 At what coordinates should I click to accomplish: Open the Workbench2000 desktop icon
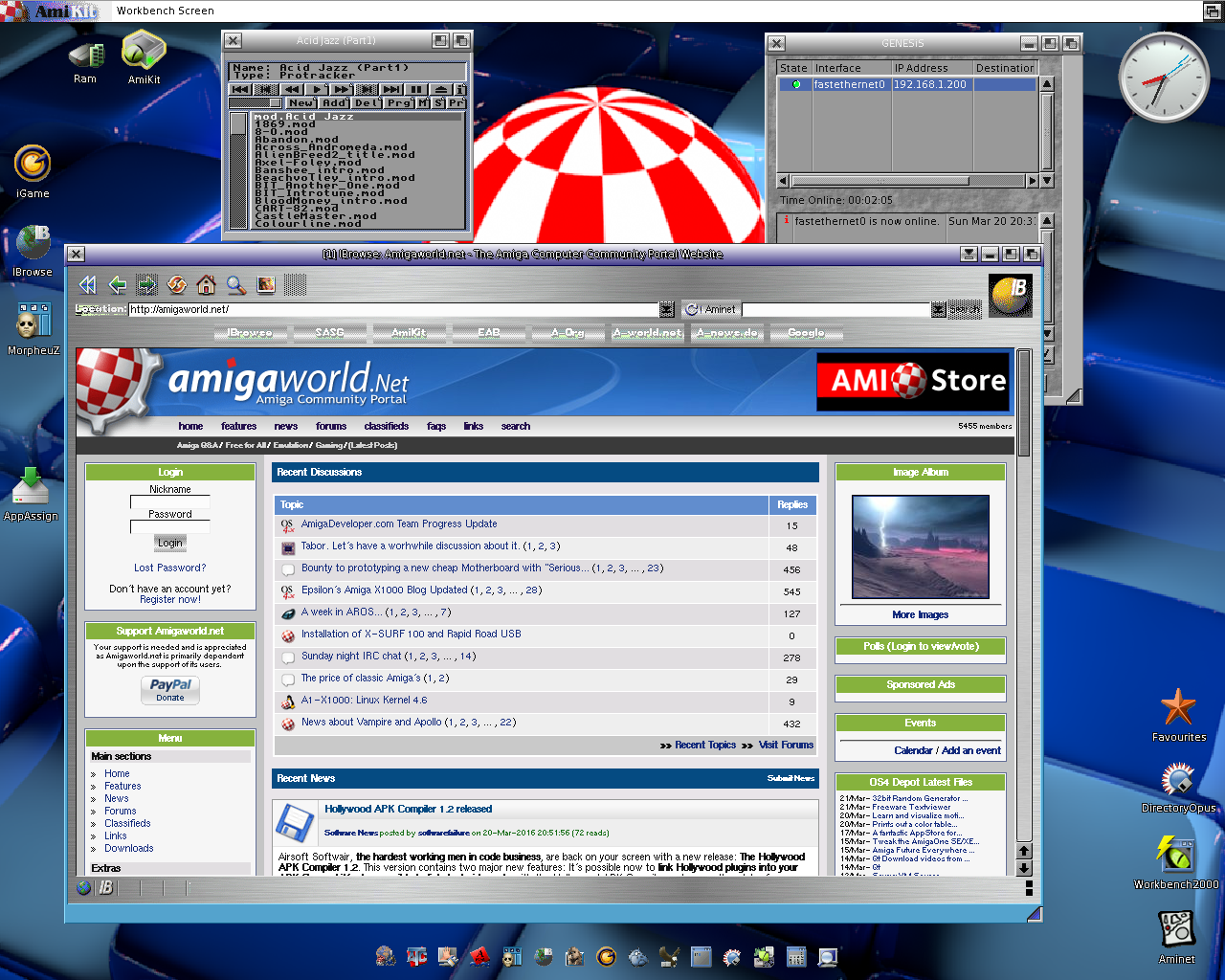point(1176,863)
